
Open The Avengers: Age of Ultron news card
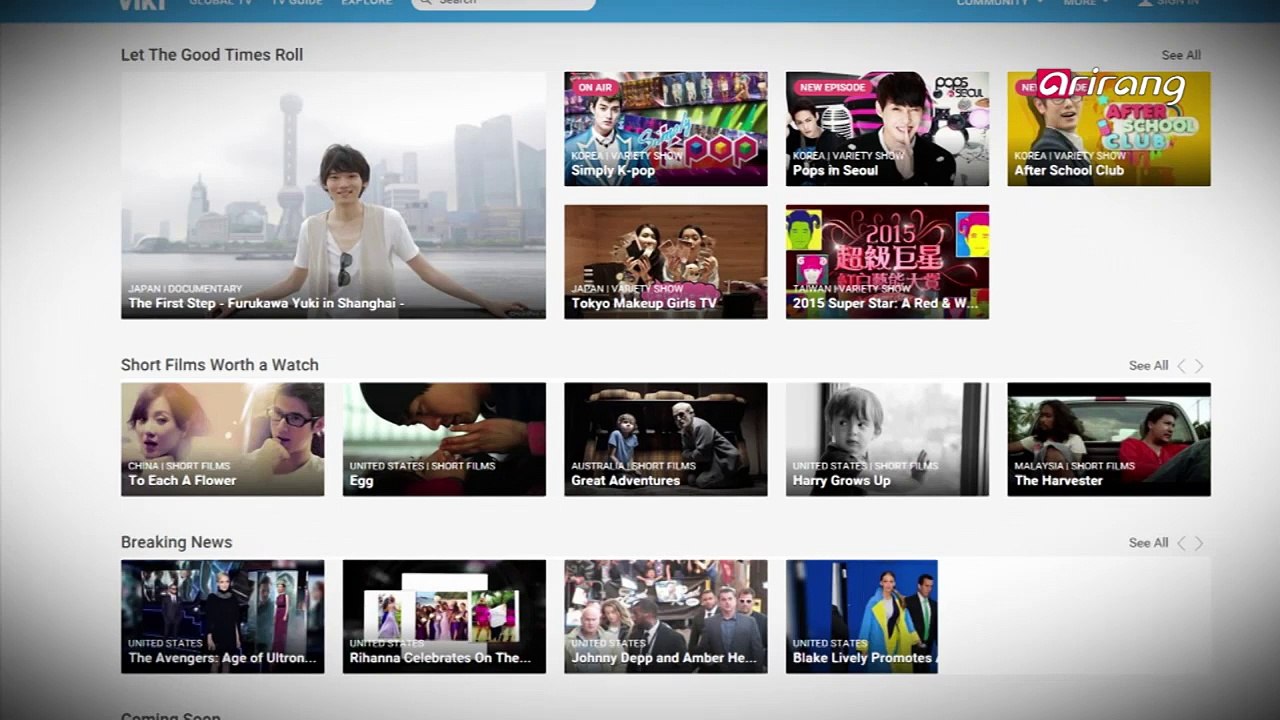[x=222, y=616]
